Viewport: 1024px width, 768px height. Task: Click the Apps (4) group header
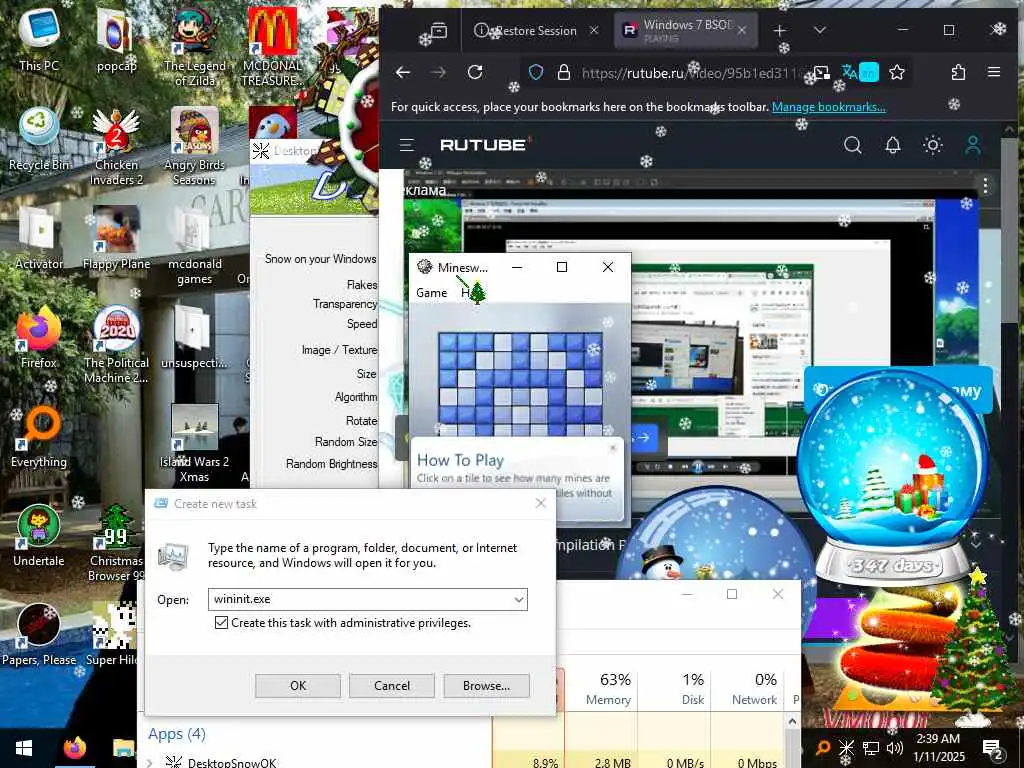pos(177,734)
